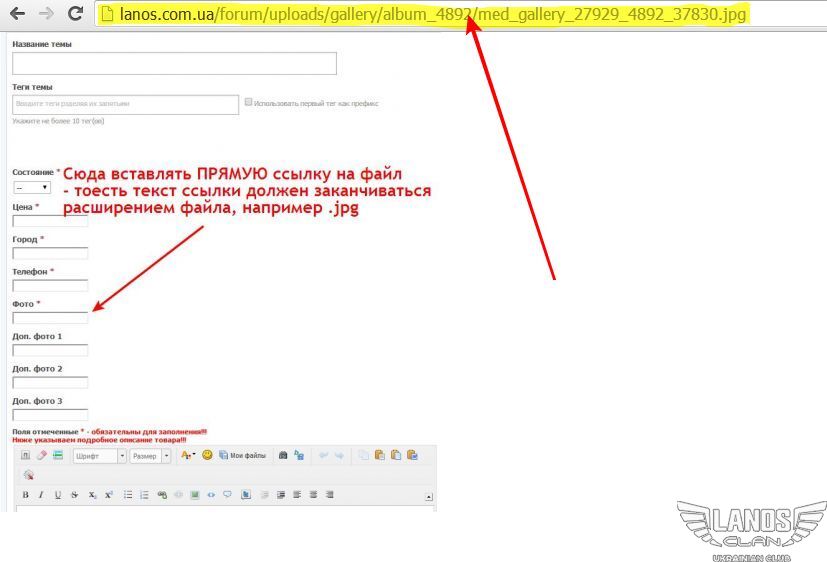Open the text color picker
Screen dimensions: 827x562
pyautogui.click(x=187, y=455)
